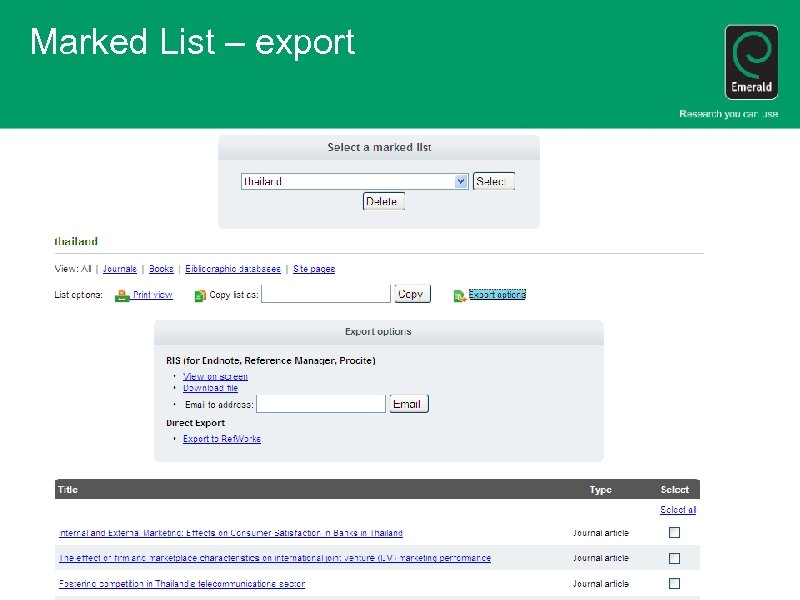Viewport: 800px width, 600px height.
Task: Switch to the Books view filter
Action: [x=161, y=268]
